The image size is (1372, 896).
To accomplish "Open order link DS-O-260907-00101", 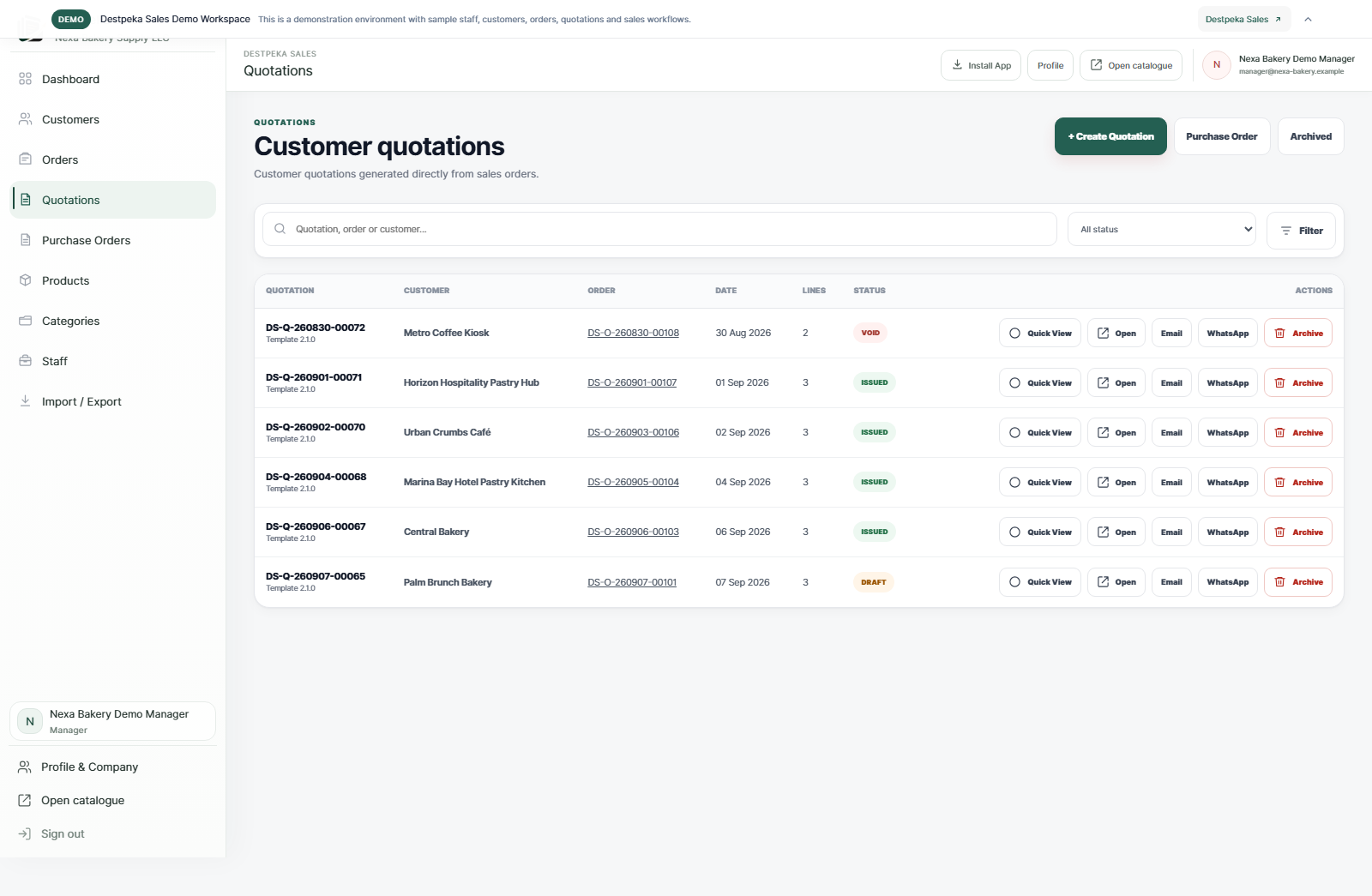I will coord(632,582).
